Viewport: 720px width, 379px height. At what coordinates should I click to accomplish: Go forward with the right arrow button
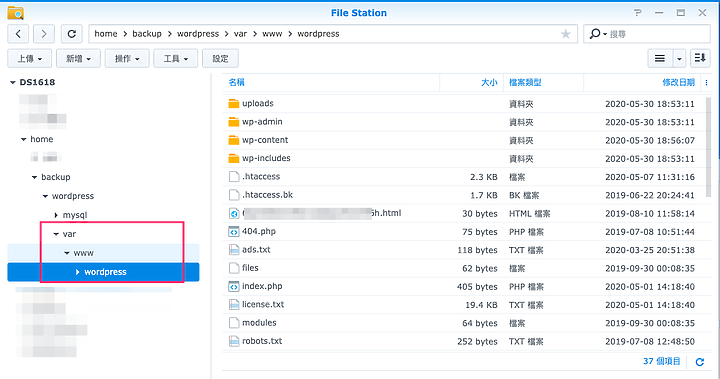coord(44,34)
